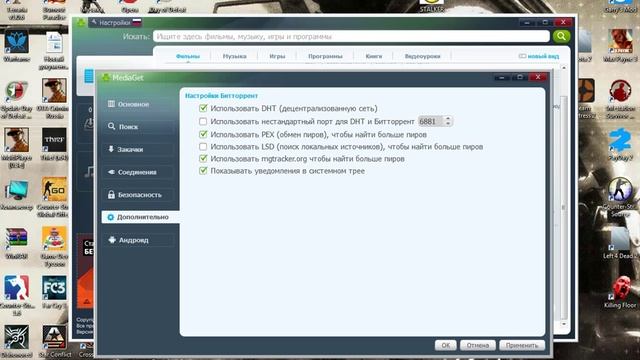Increase the port number with up arrow
The width and height of the screenshot is (640, 360).
[448, 119]
